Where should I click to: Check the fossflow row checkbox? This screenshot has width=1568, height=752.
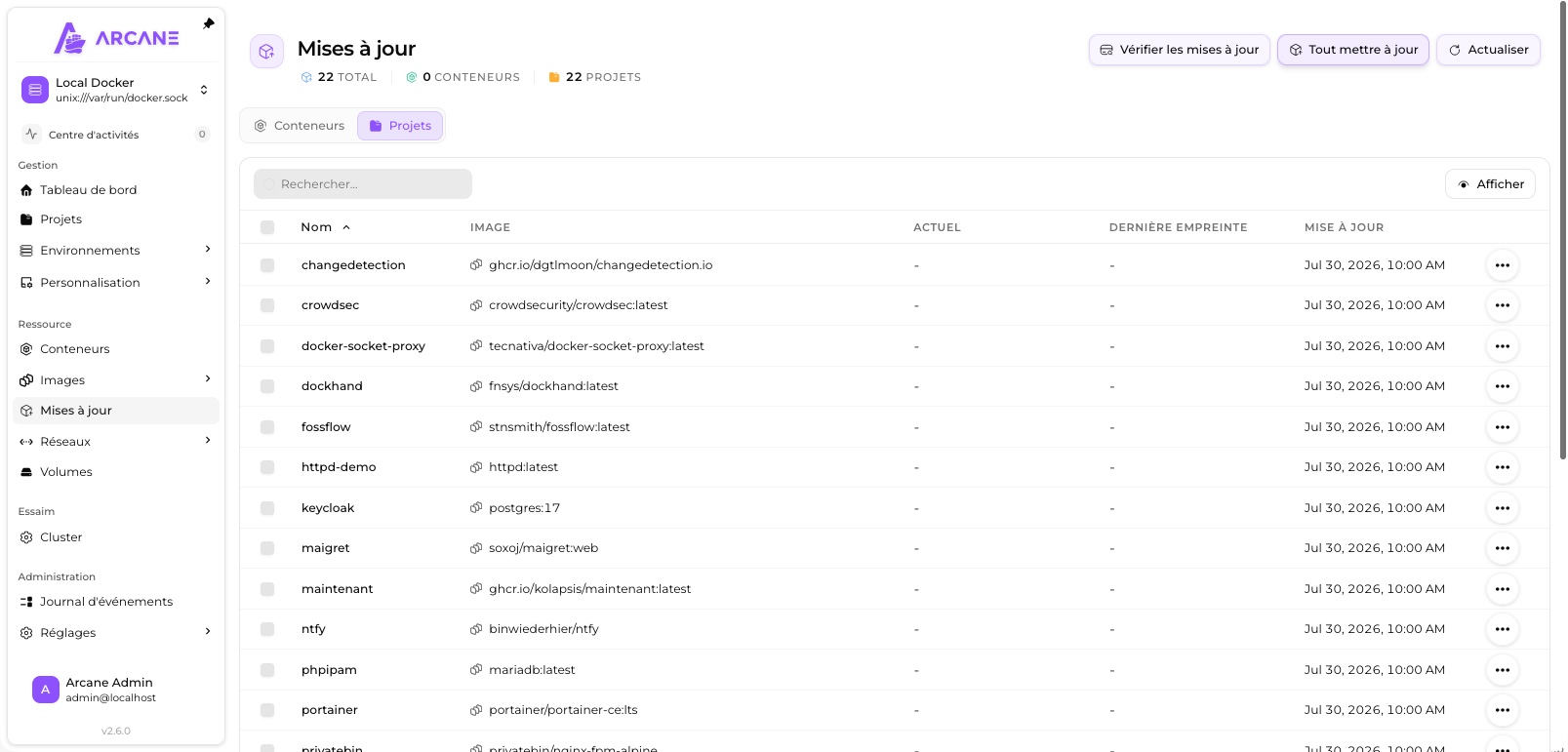click(x=267, y=427)
